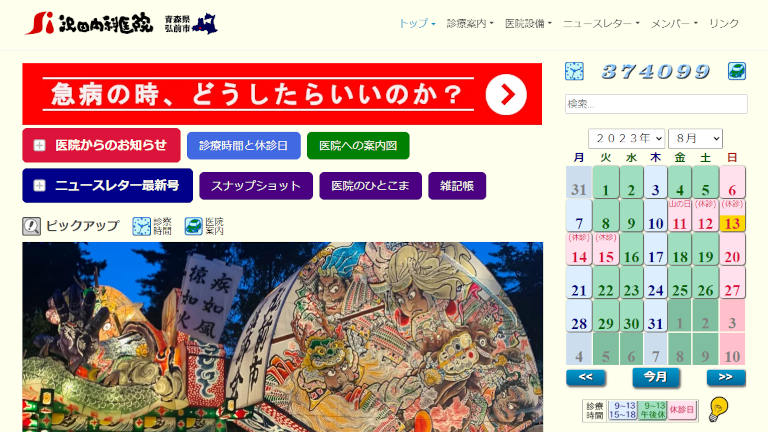Go to the リンク page
The image size is (768, 432).
pyautogui.click(x=724, y=24)
